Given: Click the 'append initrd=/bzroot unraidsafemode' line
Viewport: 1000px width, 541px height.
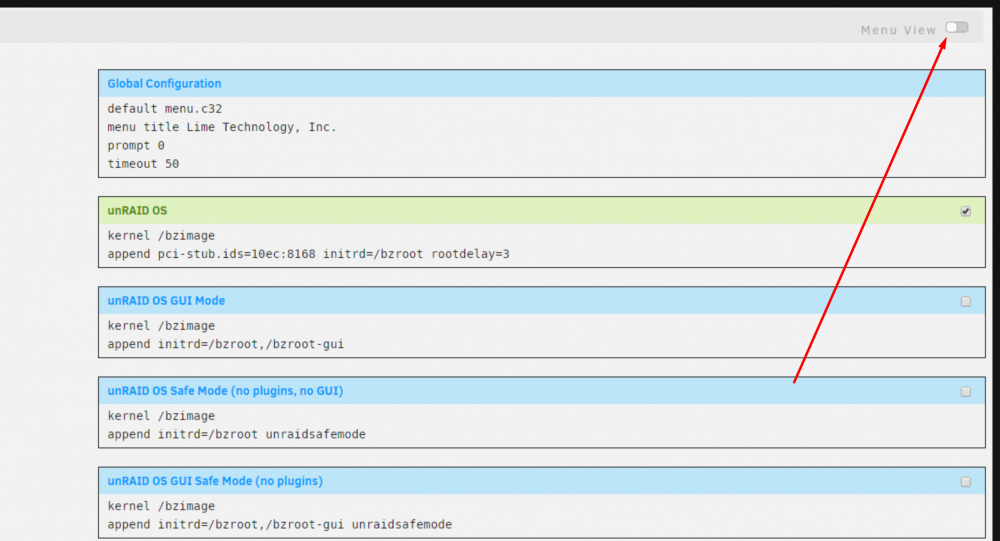Looking at the screenshot, I should tap(236, 434).
